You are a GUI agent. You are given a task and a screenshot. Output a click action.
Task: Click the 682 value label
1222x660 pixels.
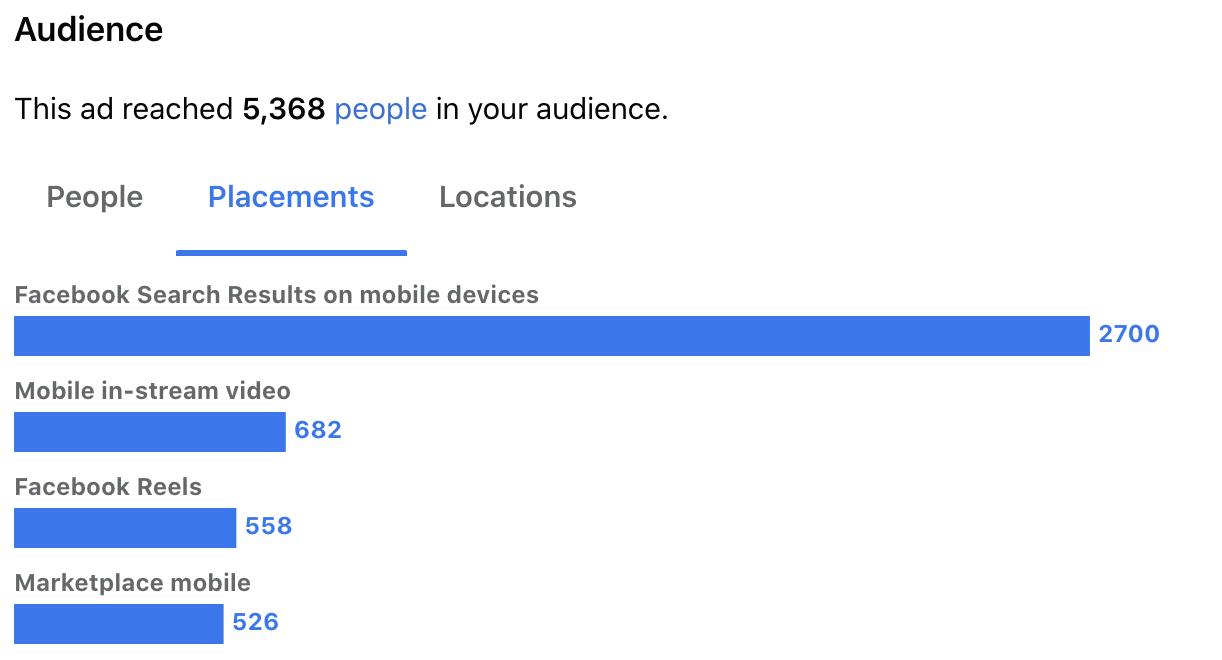(318, 430)
